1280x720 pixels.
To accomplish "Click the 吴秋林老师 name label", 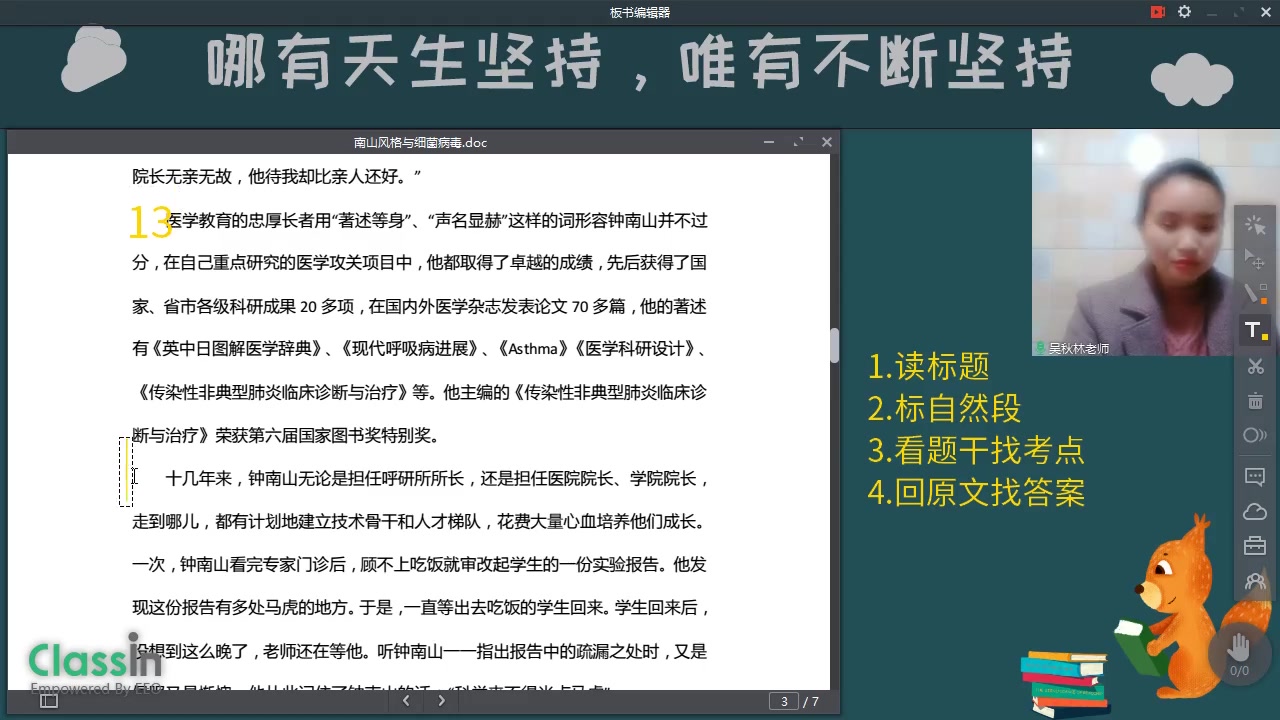I will 1078,349.
